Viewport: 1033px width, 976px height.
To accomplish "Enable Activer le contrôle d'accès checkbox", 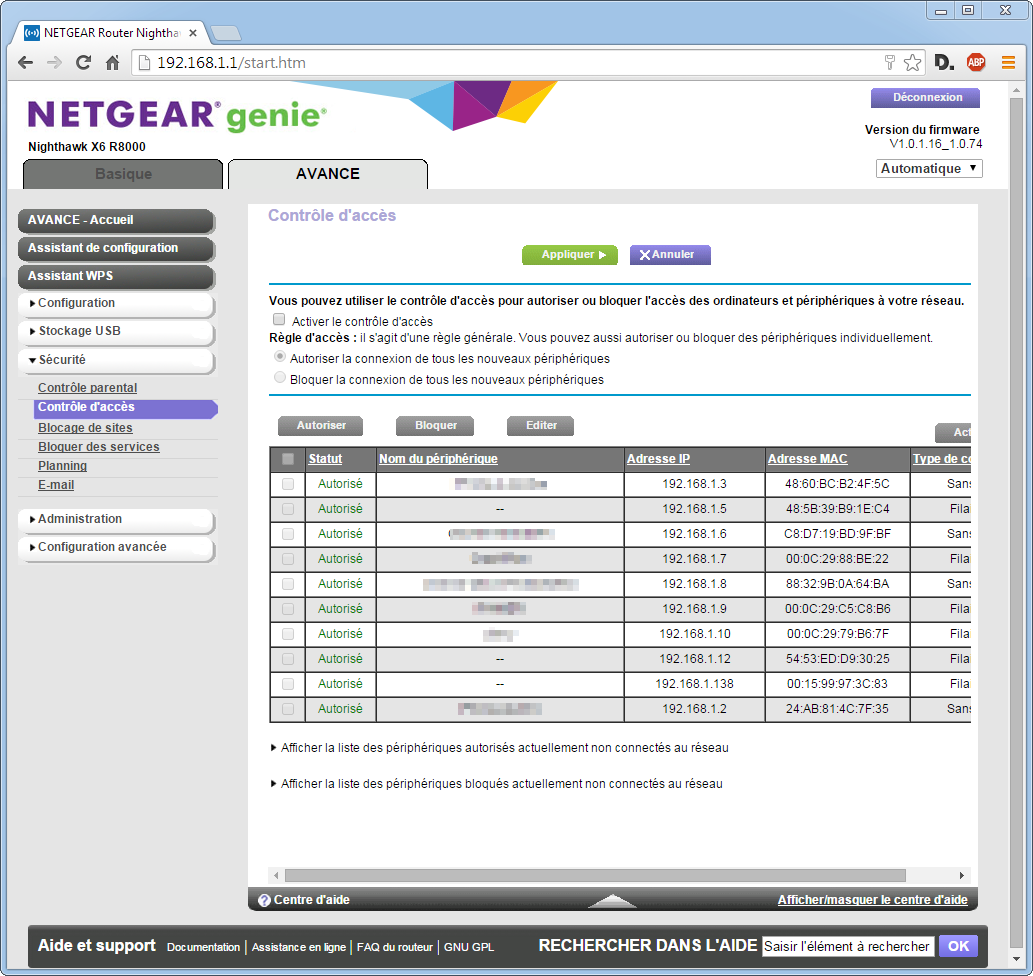I will (x=280, y=321).
